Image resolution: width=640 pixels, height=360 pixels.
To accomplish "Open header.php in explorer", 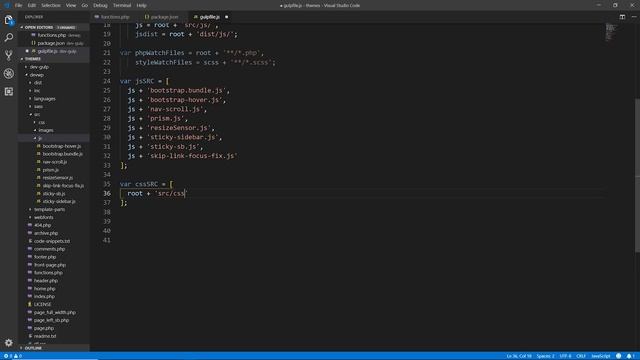I will [53, 281].
